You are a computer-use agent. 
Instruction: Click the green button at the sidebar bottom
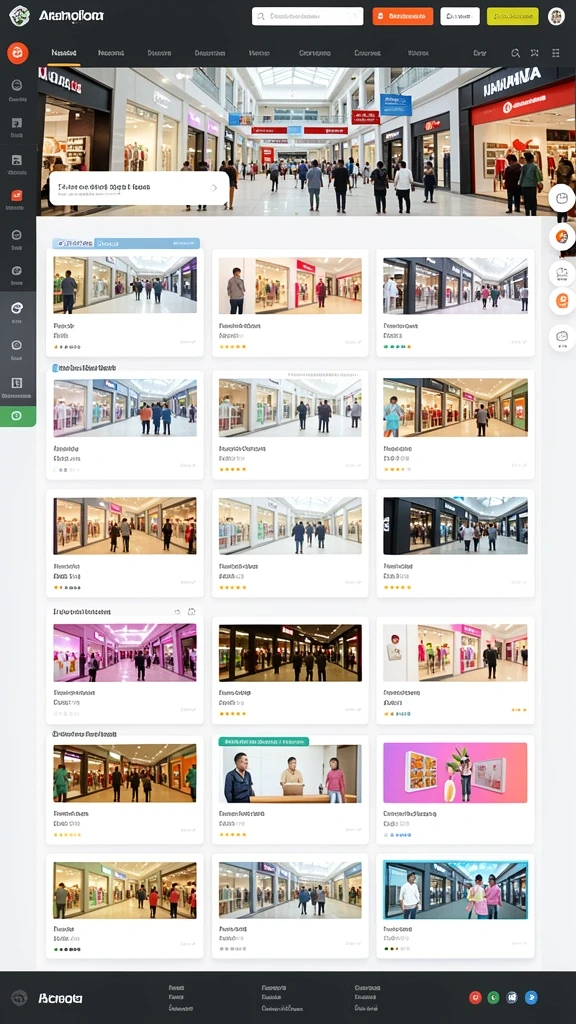pos(18,416)
